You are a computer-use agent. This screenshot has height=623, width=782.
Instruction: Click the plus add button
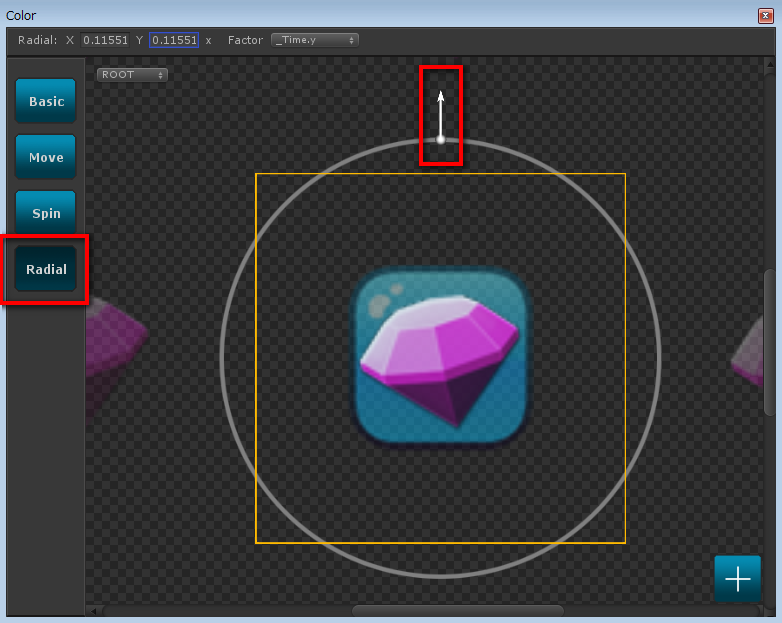click(738, 579)
